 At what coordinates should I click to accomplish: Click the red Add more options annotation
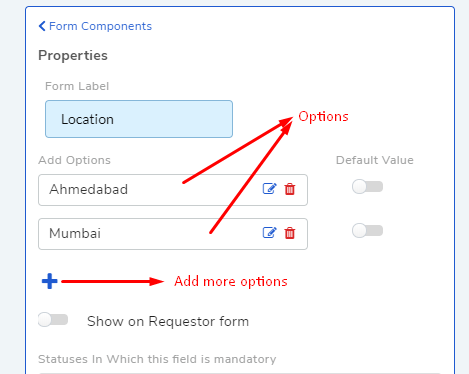231,282
